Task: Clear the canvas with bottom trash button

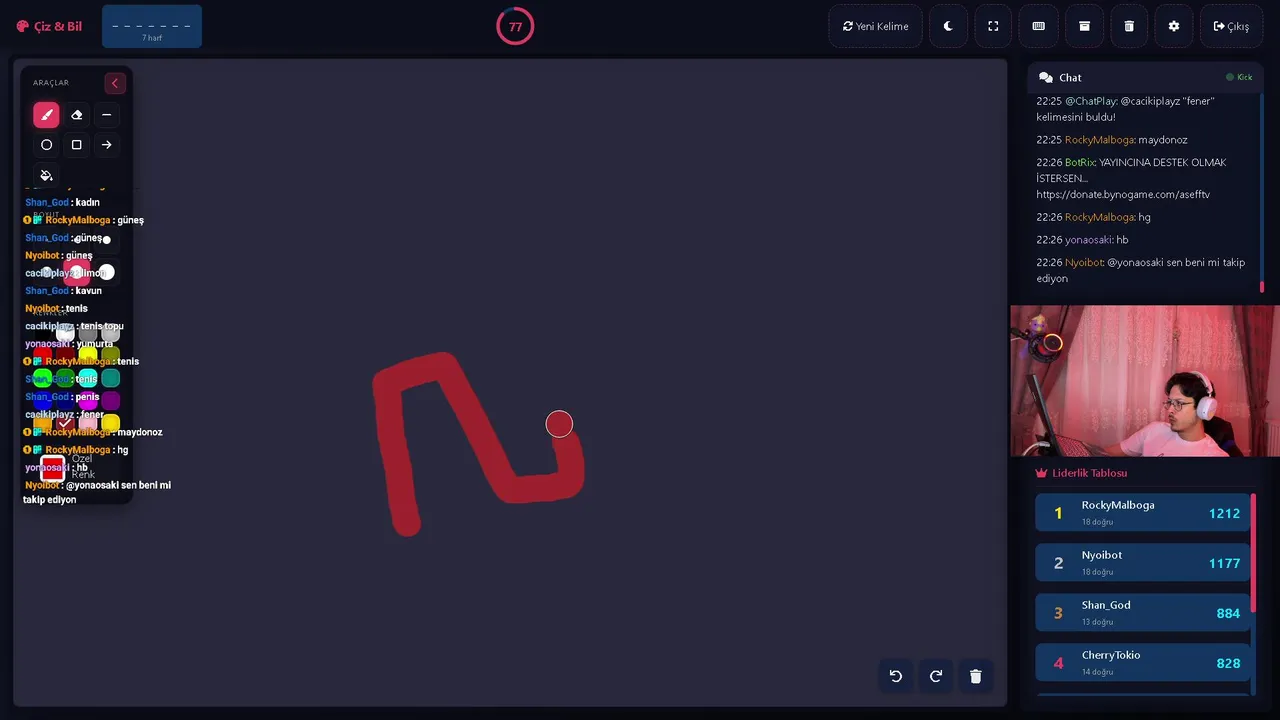Action: (976, 676)
